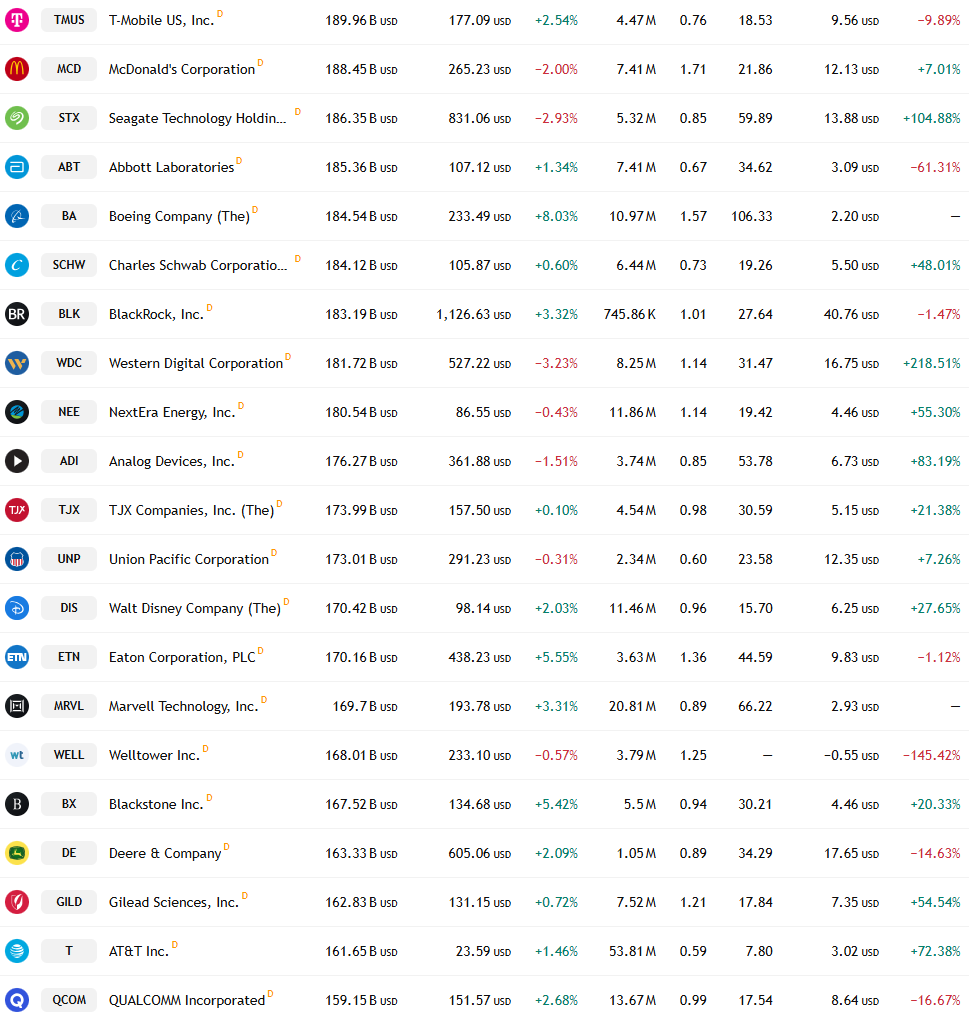Click the Marvell Technology logo icon
Image resolution: width=969 pixels, height=1021 pixels.
tap(17, 706)
